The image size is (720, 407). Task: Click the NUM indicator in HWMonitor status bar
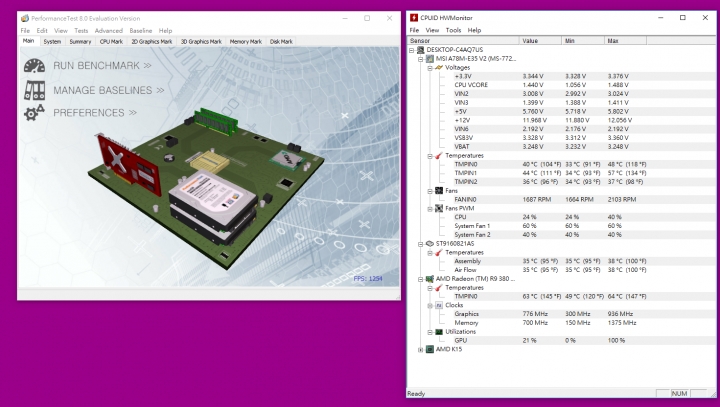679,394
